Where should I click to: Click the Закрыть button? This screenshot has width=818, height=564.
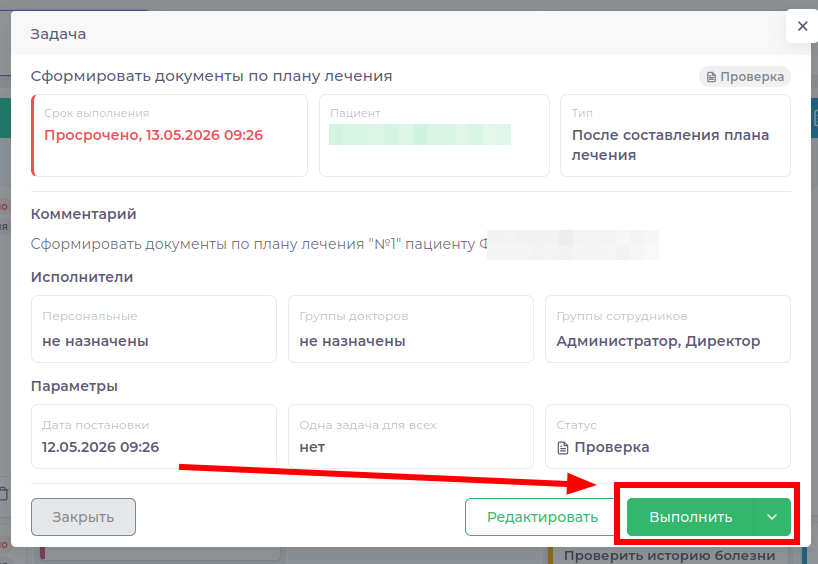coord(83,517)
